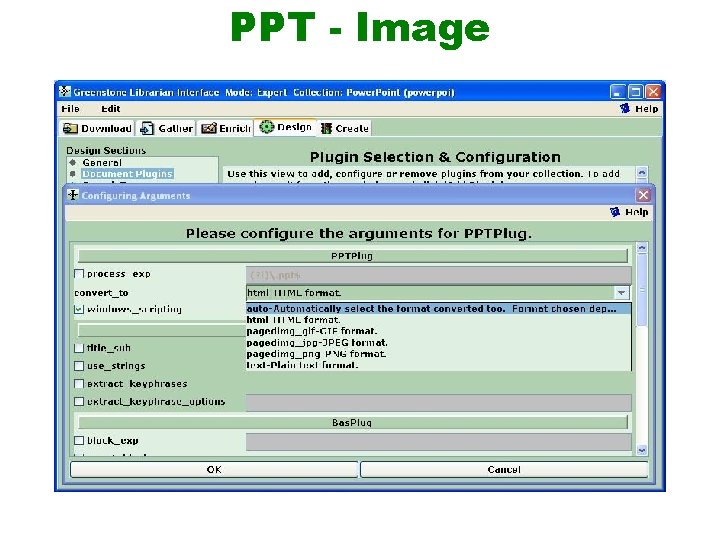This screenshot has width=720, height=540.
Task: Open the File menu
Action: click(x=70, y=109)
